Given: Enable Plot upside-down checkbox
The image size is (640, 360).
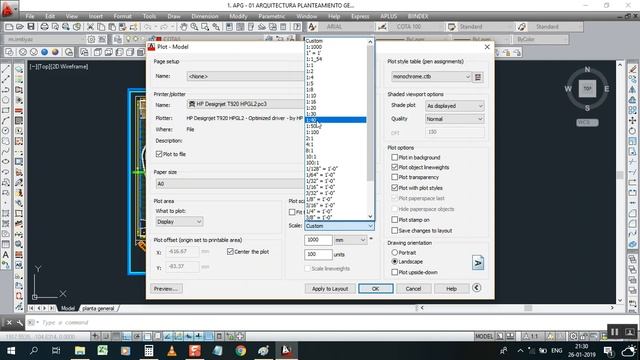Looking at the screenshot, I should (395, 272).
